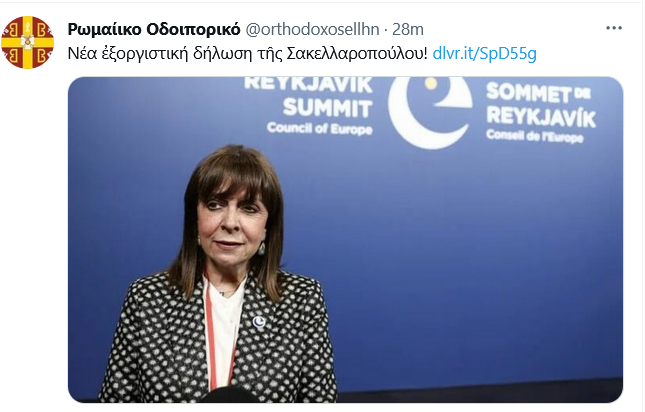Click the lapel pin on the jacket
Image resolution: width=645 pixels, height=412 pixels.
tap(259, 322)
